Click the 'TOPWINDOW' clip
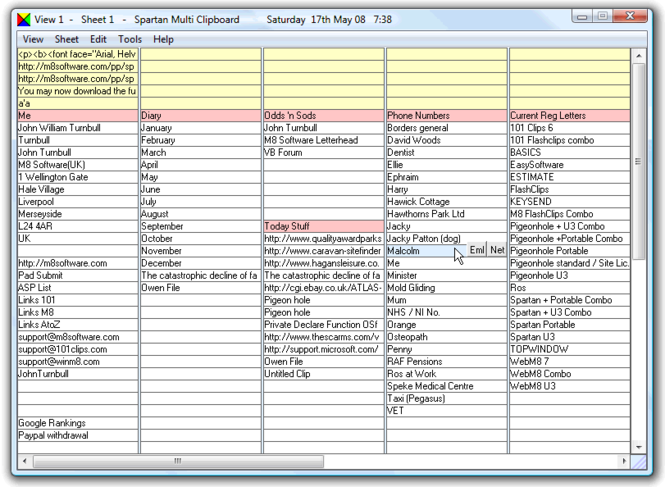 click(570, 349)
